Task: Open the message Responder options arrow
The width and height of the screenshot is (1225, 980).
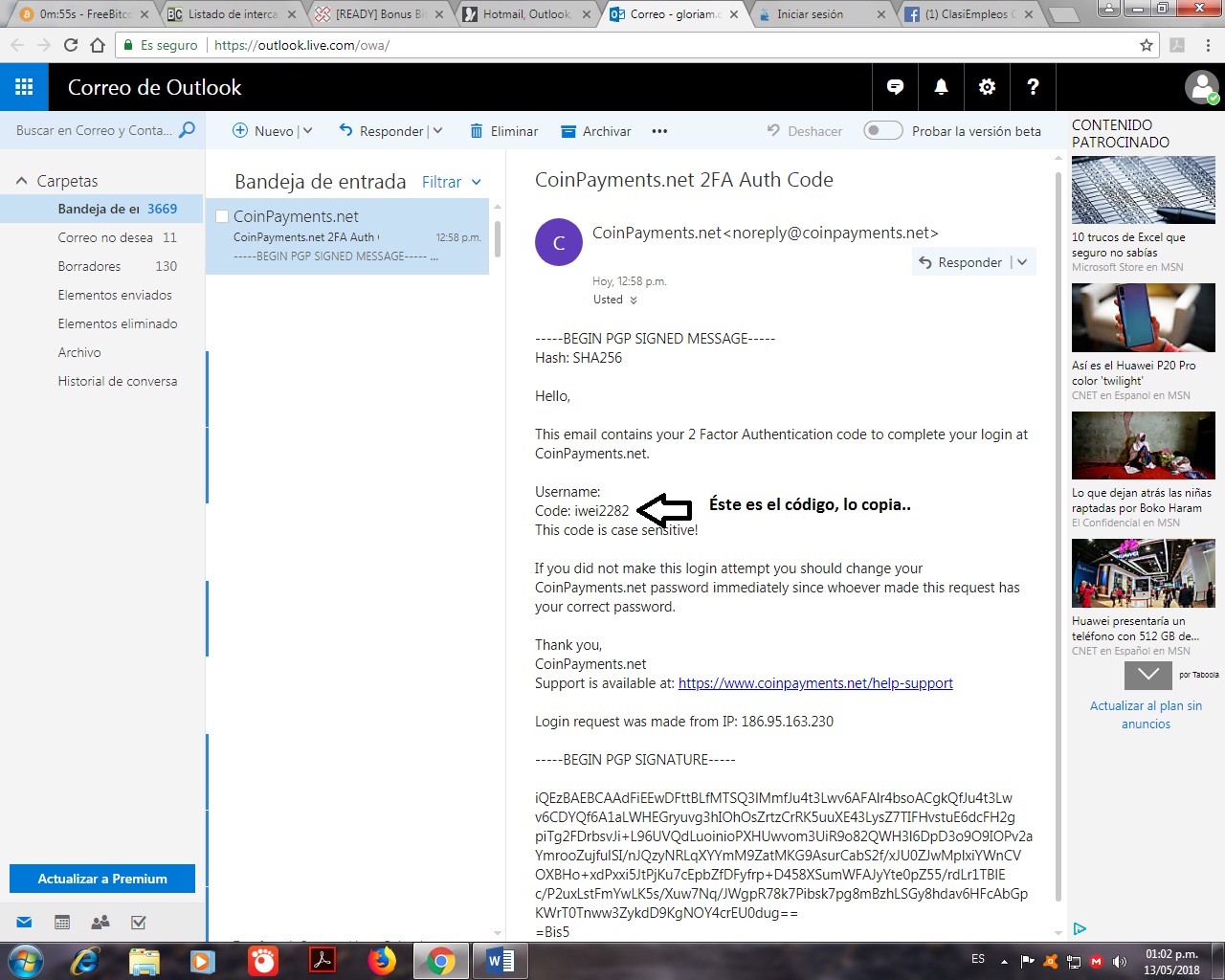Action: (x=1022, y=262)
